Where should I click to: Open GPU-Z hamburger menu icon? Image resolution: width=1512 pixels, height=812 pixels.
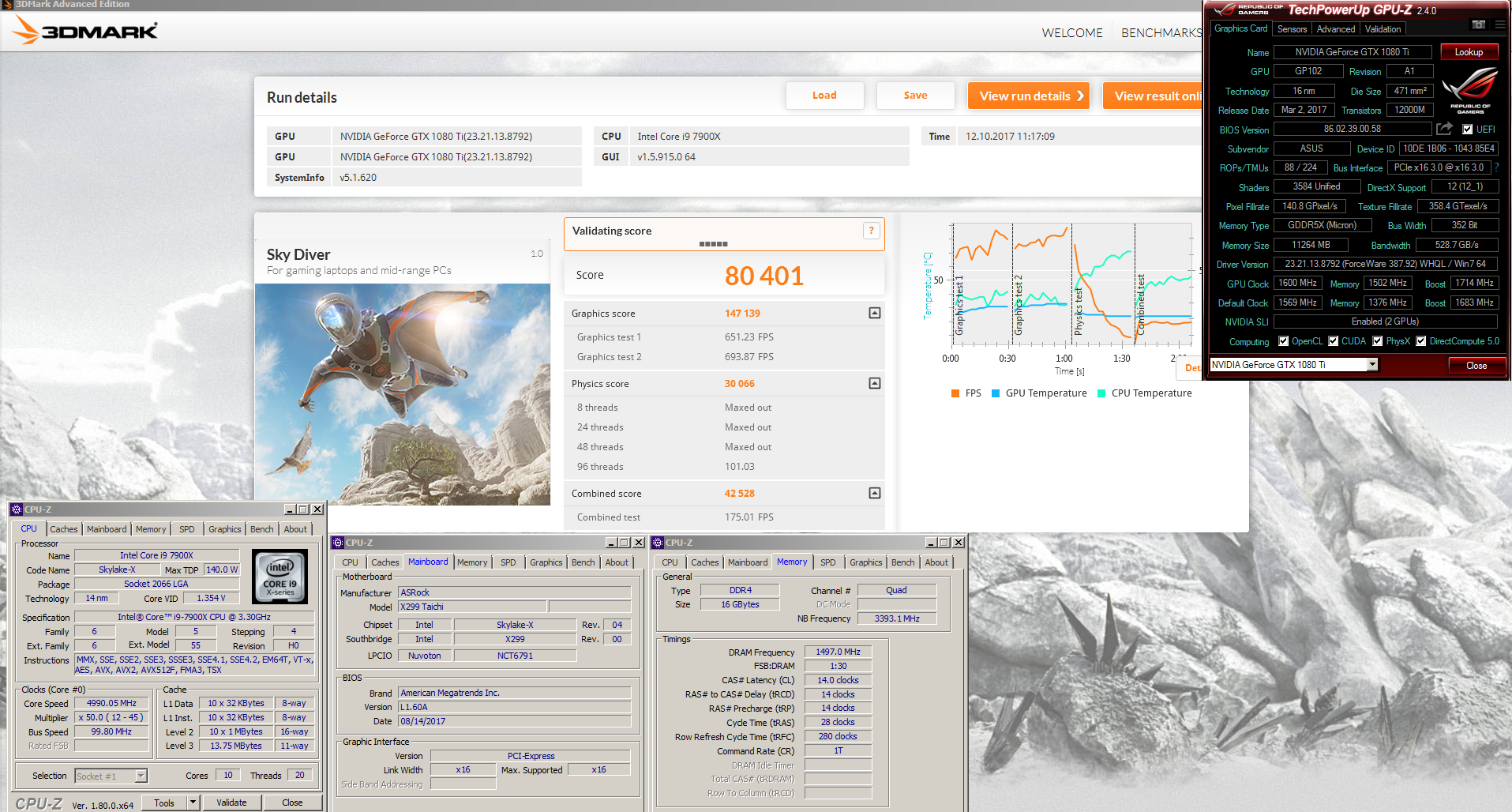coord(1499,24)
